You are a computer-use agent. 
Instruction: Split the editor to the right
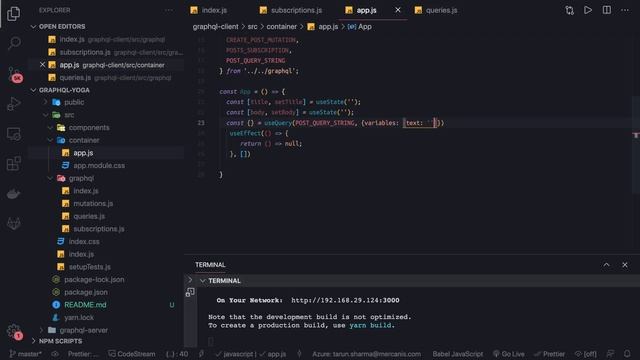pyautogui.click(x=607, y=10)
